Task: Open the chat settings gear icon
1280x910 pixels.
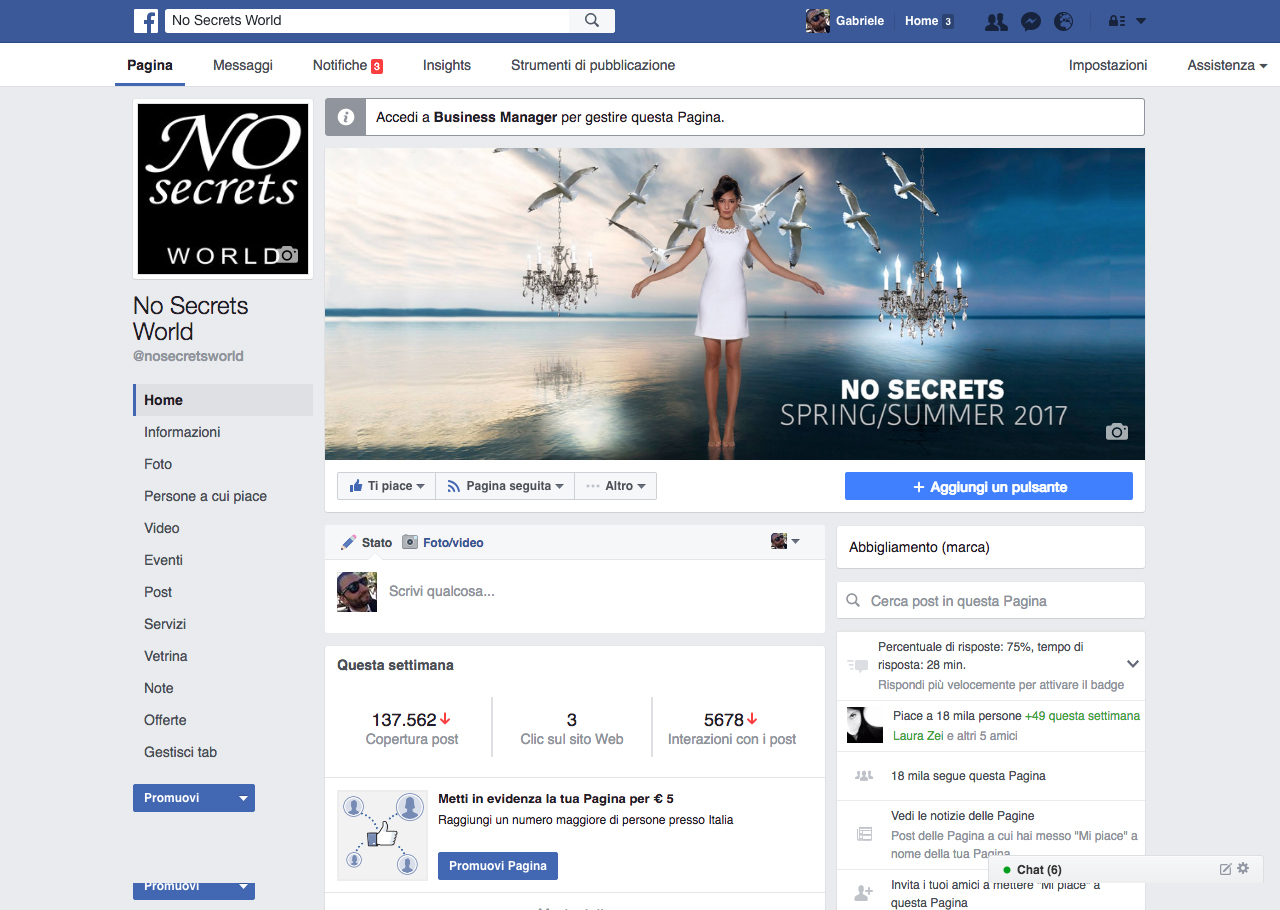Action: pyautogui.click(x=1243, y=868)
